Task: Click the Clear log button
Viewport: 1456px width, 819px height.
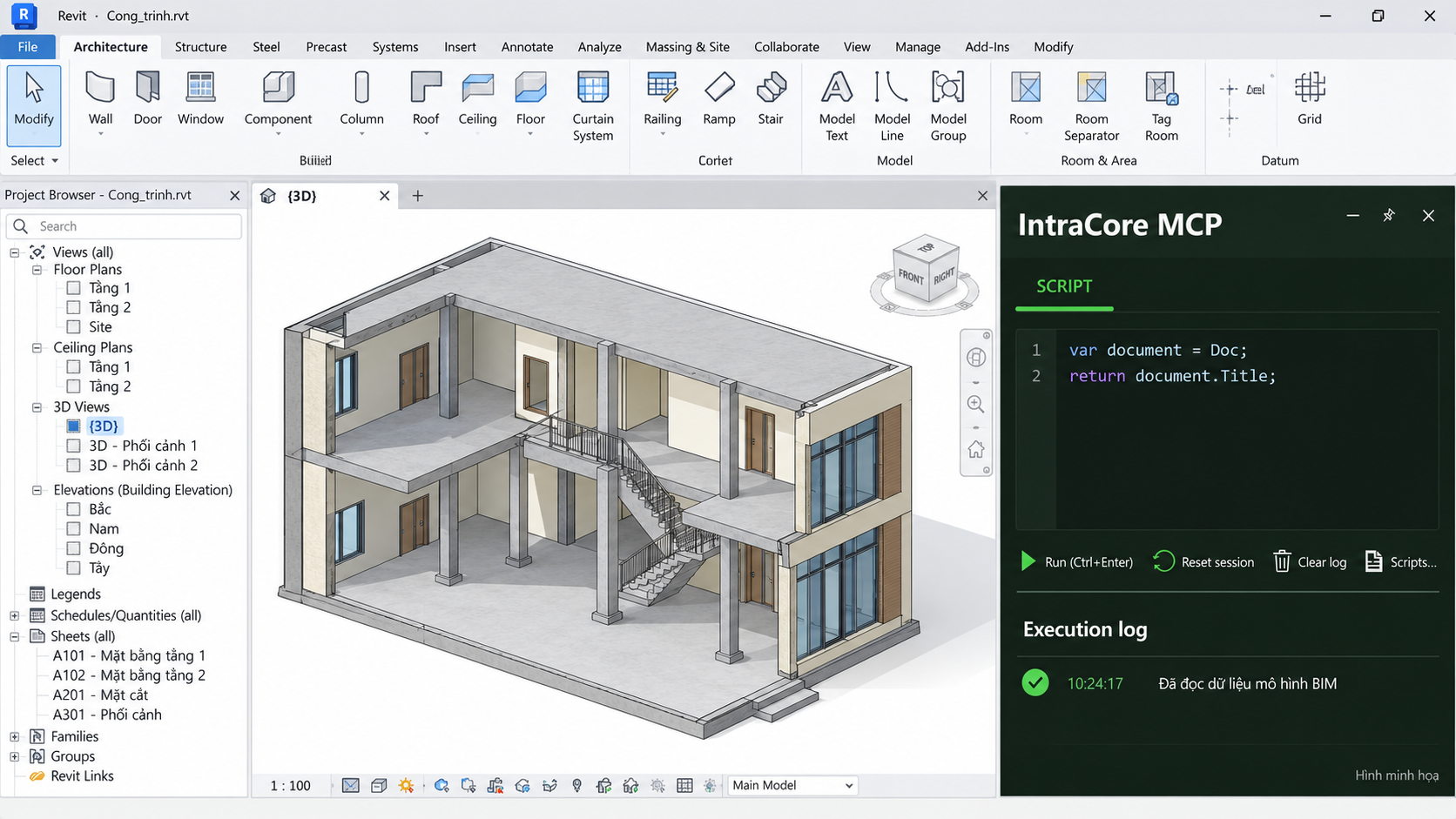Action: [x=1310, y=562]
